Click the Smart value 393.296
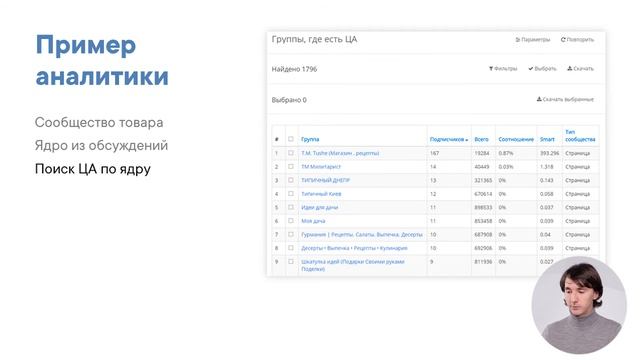The height and width of the screenshot is (360, 640). 549,153
